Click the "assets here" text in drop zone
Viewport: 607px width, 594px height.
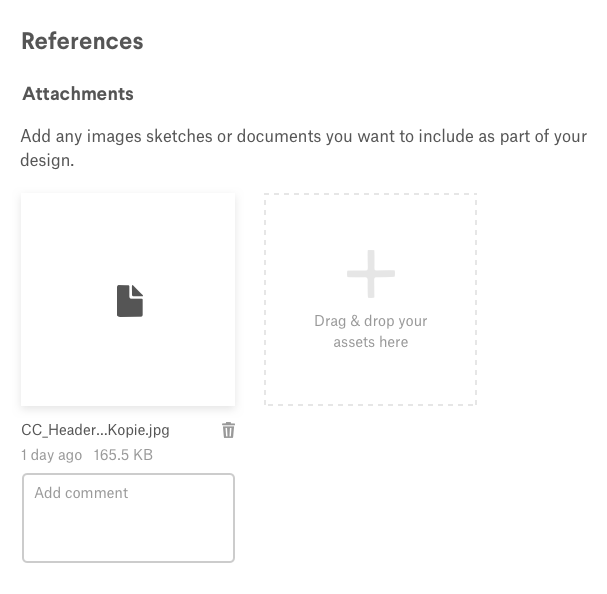click(x=370, y=342)
